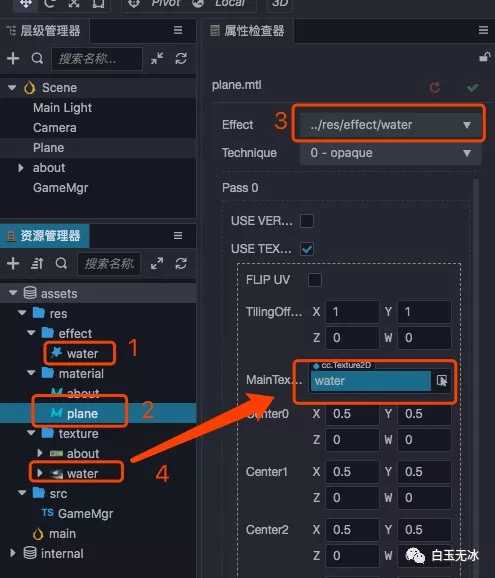Enable the FLIP UV checkbox
Image resolution: width=495 pixels, height=578 pixels.
pyautogui.click(x=314, y=280)
